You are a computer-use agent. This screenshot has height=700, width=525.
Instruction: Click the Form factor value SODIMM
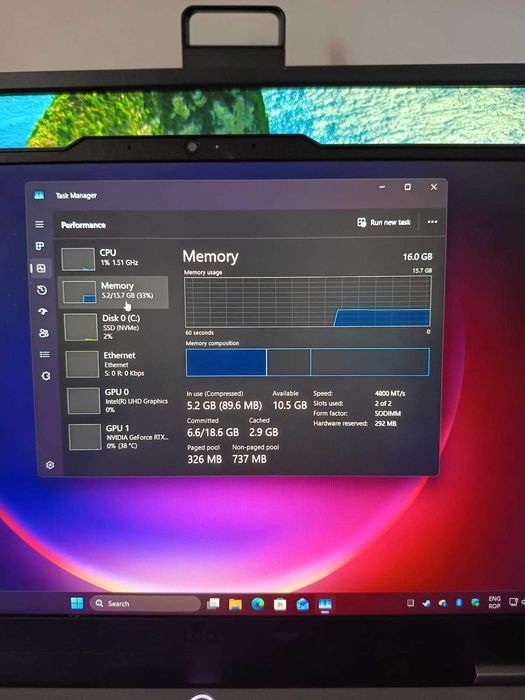pyautogui.click(x=388, y=413)
